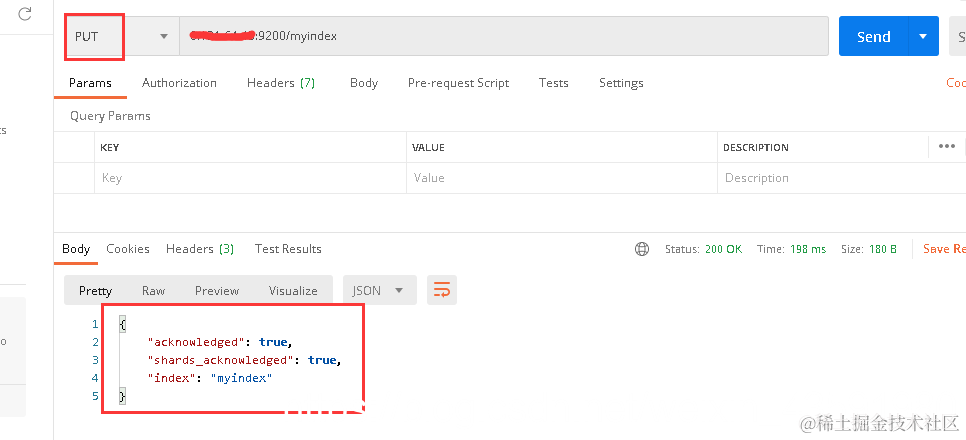Viewport: 966px width, 440px height.
Task: Open the request Headers (7) tab
Action: (x=281, y=83)
